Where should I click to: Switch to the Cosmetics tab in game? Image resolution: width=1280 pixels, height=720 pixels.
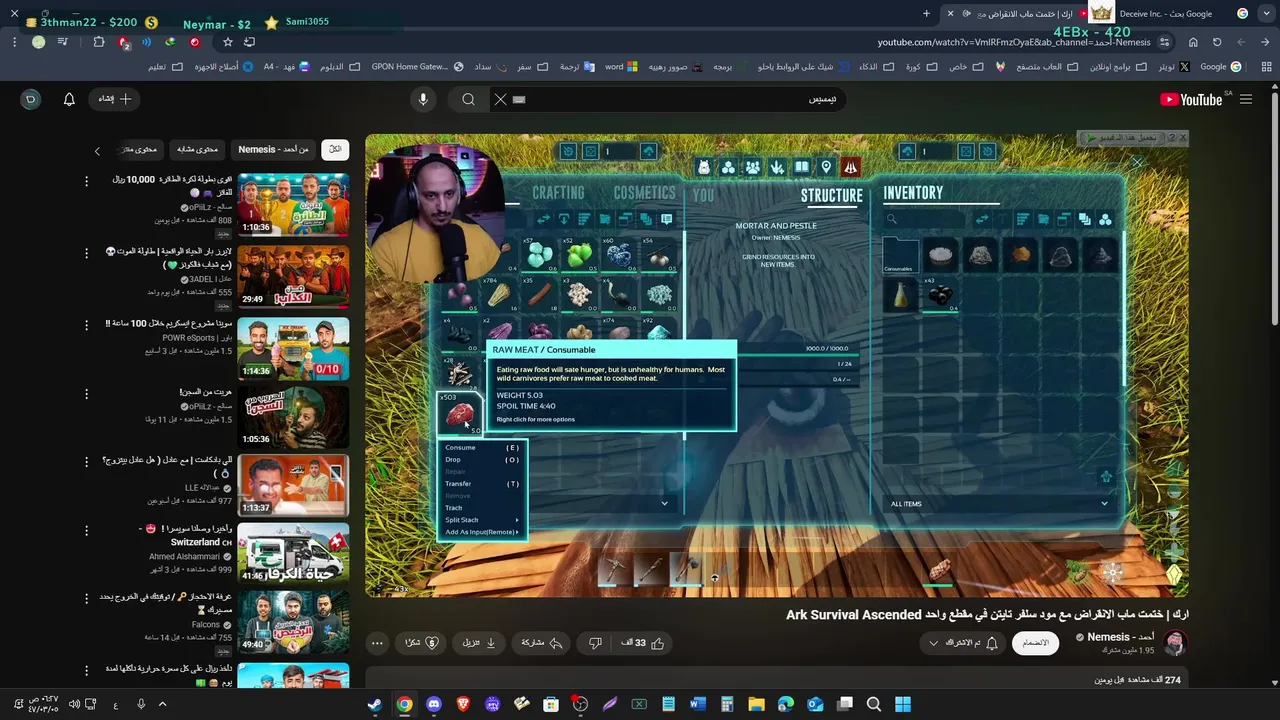click(644, 193)
